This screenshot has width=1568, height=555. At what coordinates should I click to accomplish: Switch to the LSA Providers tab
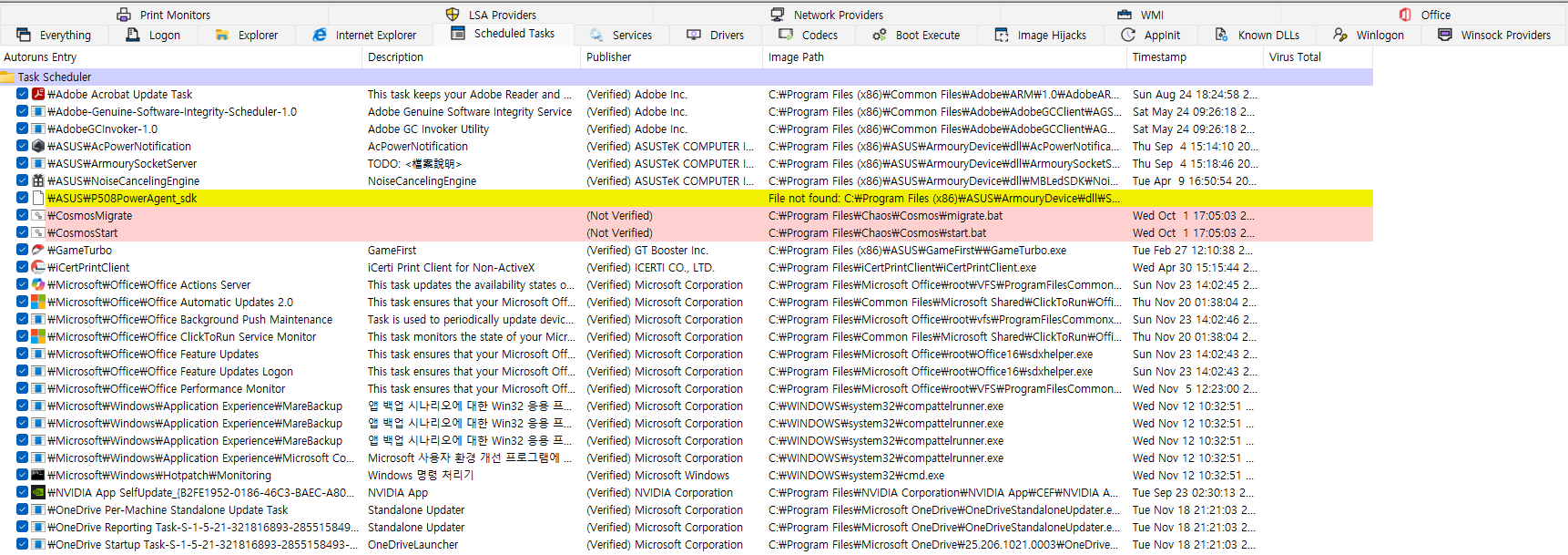click(491, 15)
